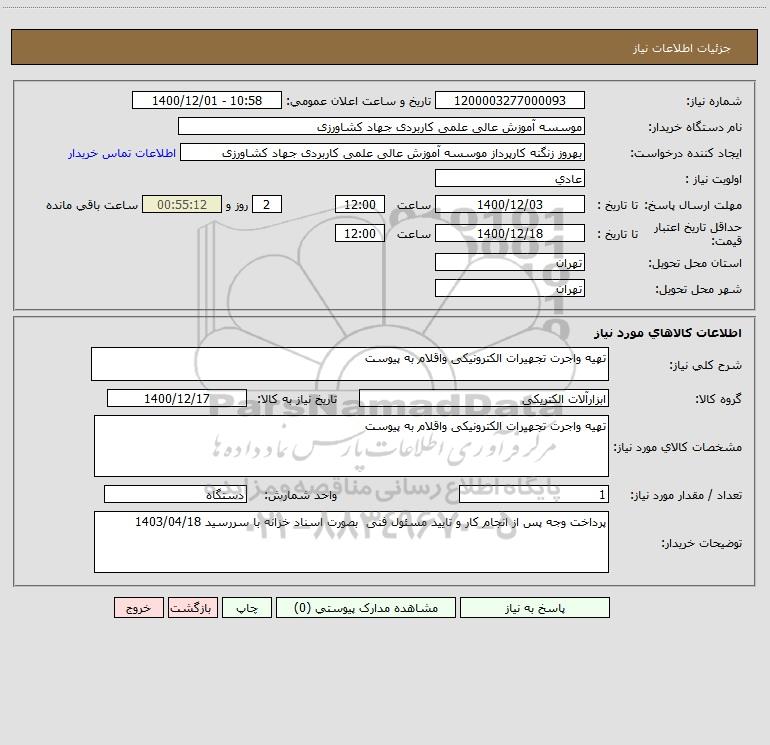Click the 'اولویت نیاز :' label
Viewport: 770px width, 745px height.
pyautogui.click(x=713, y=179)
